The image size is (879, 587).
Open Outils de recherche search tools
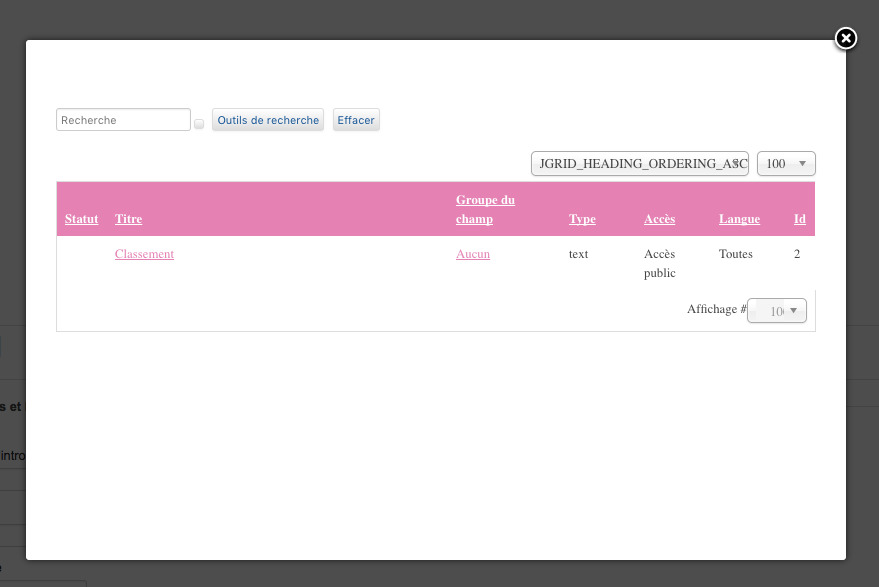coord(268,120)
